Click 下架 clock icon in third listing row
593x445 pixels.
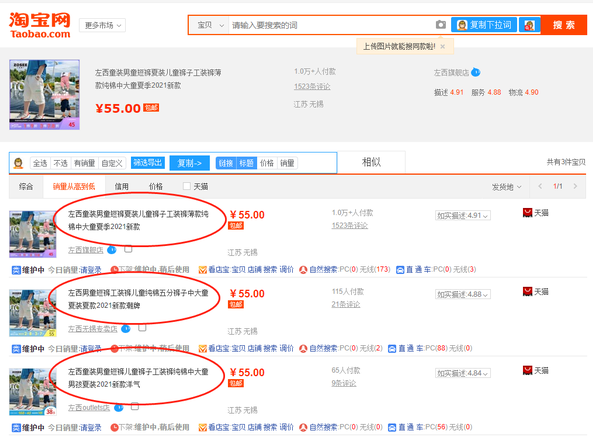pos(115,427)
